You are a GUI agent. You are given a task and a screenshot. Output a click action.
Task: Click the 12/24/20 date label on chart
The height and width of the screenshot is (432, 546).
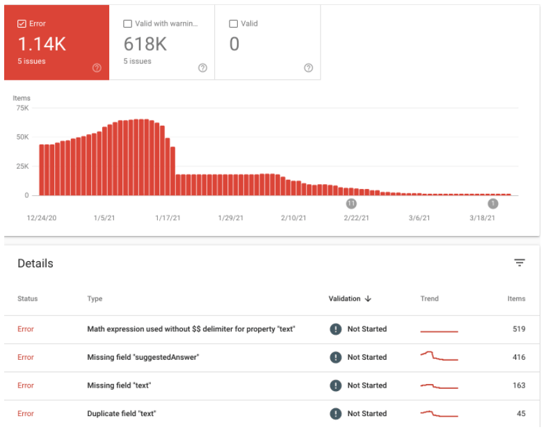41,218
